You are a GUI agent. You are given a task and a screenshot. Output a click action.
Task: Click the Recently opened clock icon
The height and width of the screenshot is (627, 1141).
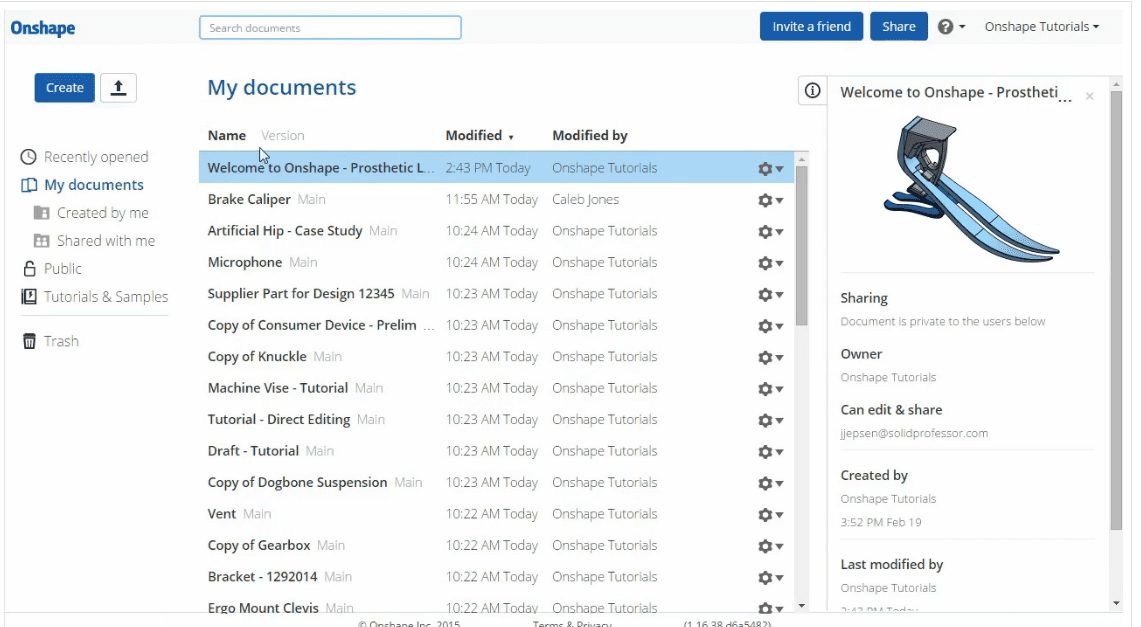click(28, 157)
